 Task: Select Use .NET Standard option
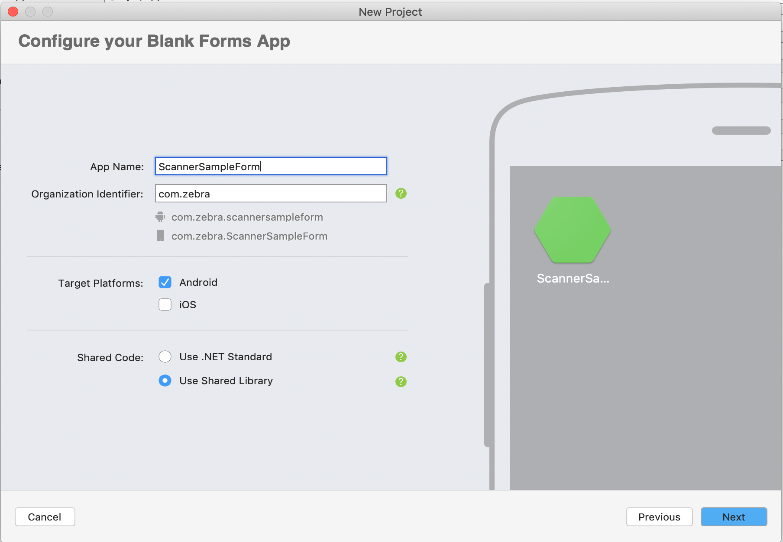click(x=165, y=357)
